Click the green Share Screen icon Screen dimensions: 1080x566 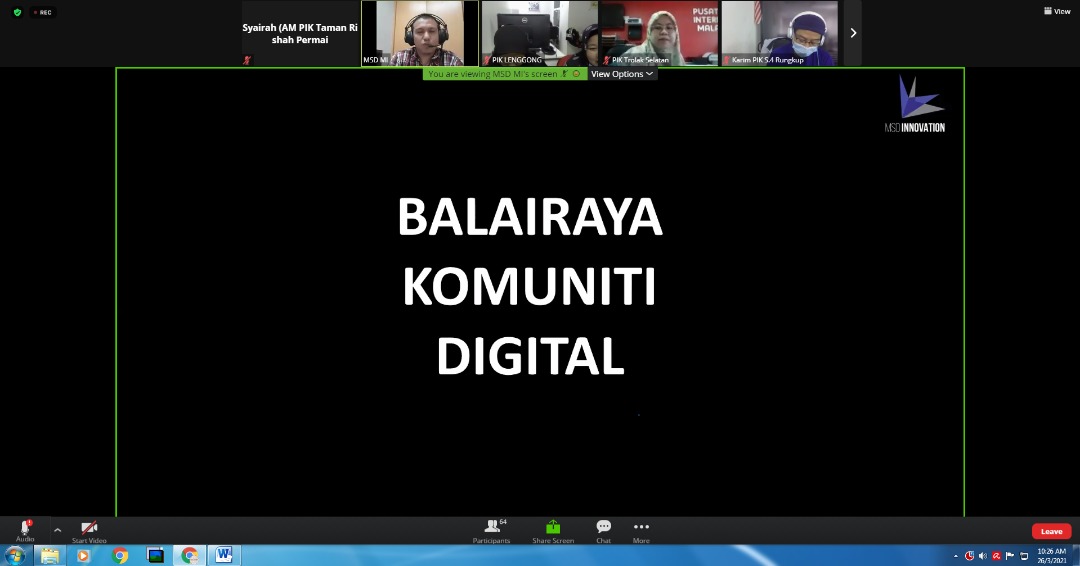[x=553, y=530]
